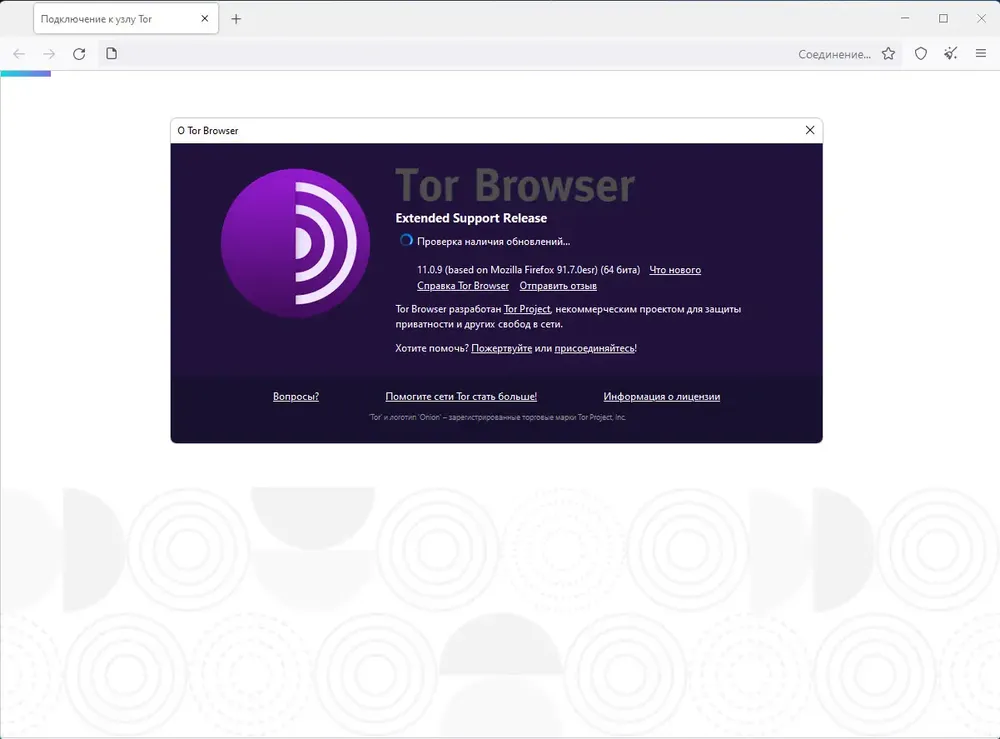The image size is (1000, 739).
Task: Open the 'Что нового' link
Action: coord(675,270)
